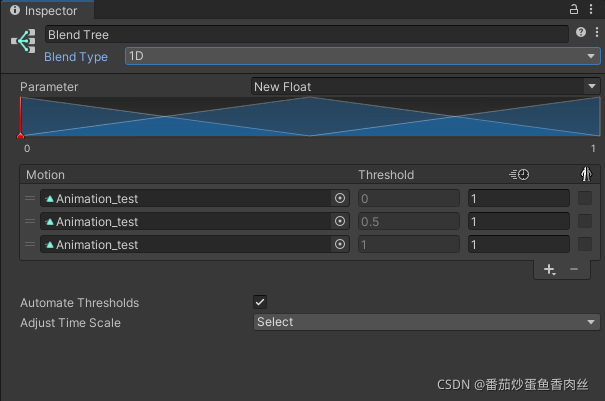This screenshot has height=401, width=605.
Task: Toggle mirror checkbox for first motion row
Action: coord(585,198)
